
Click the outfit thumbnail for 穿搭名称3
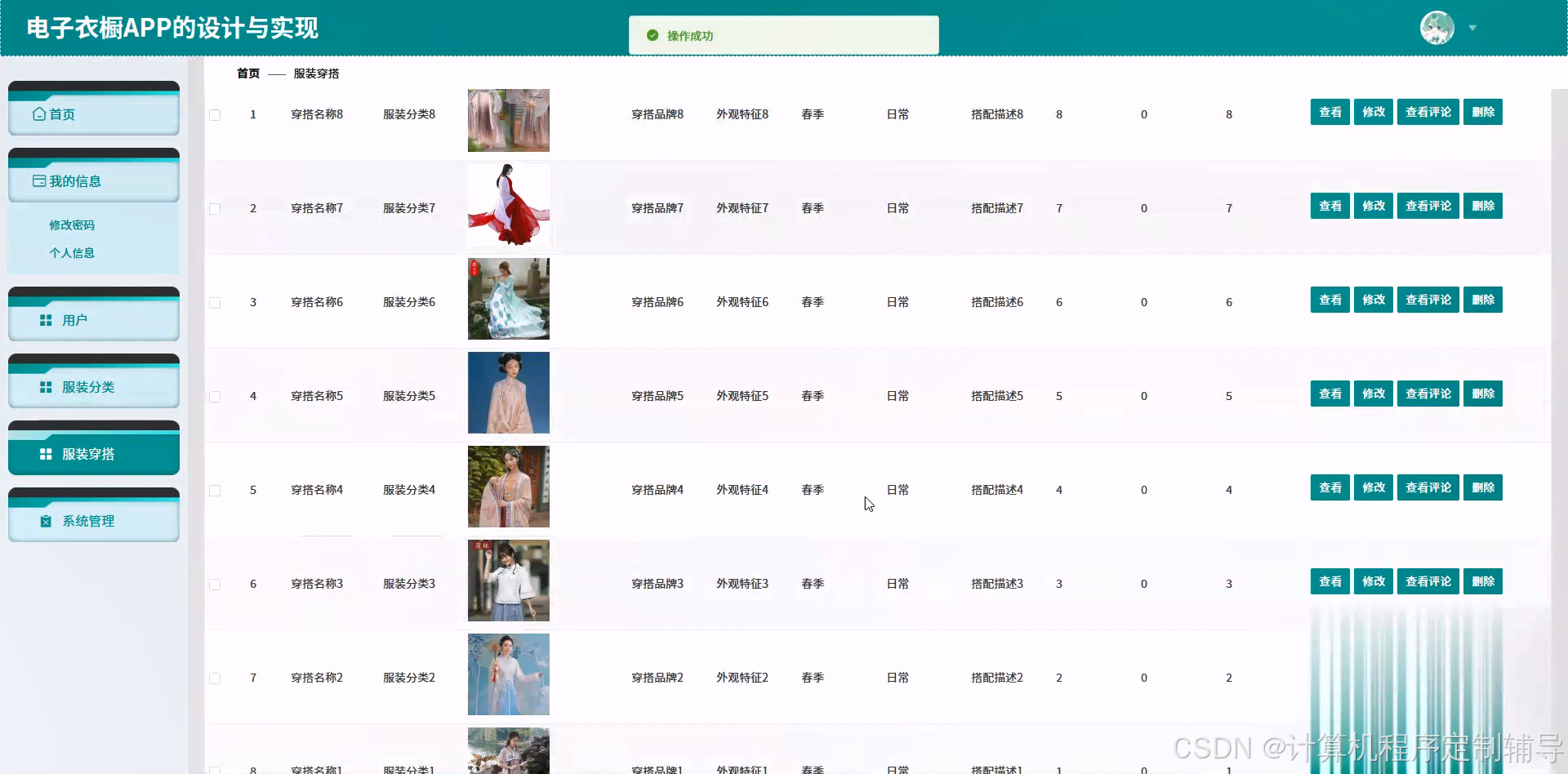(x=509, y=580)
